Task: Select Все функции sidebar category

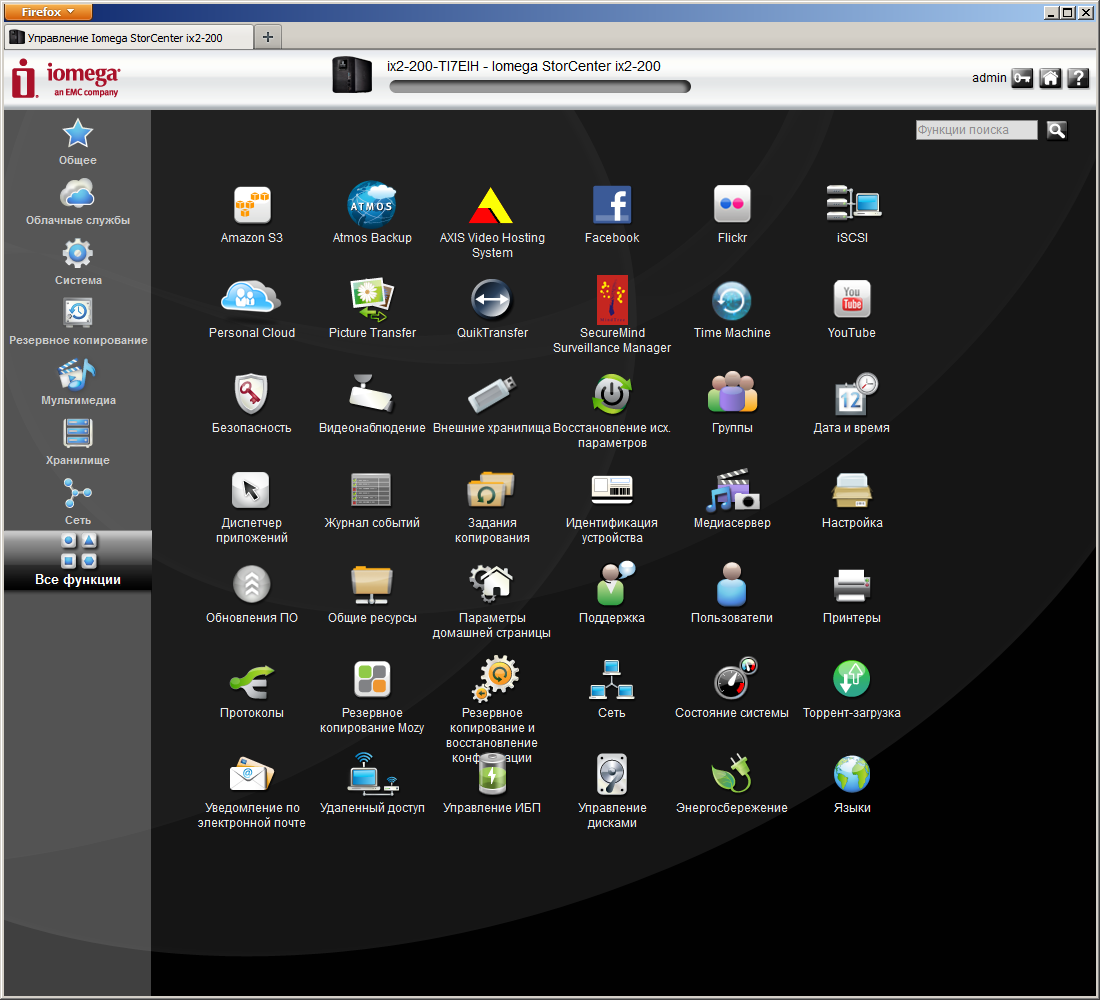Action: (77, 560)
